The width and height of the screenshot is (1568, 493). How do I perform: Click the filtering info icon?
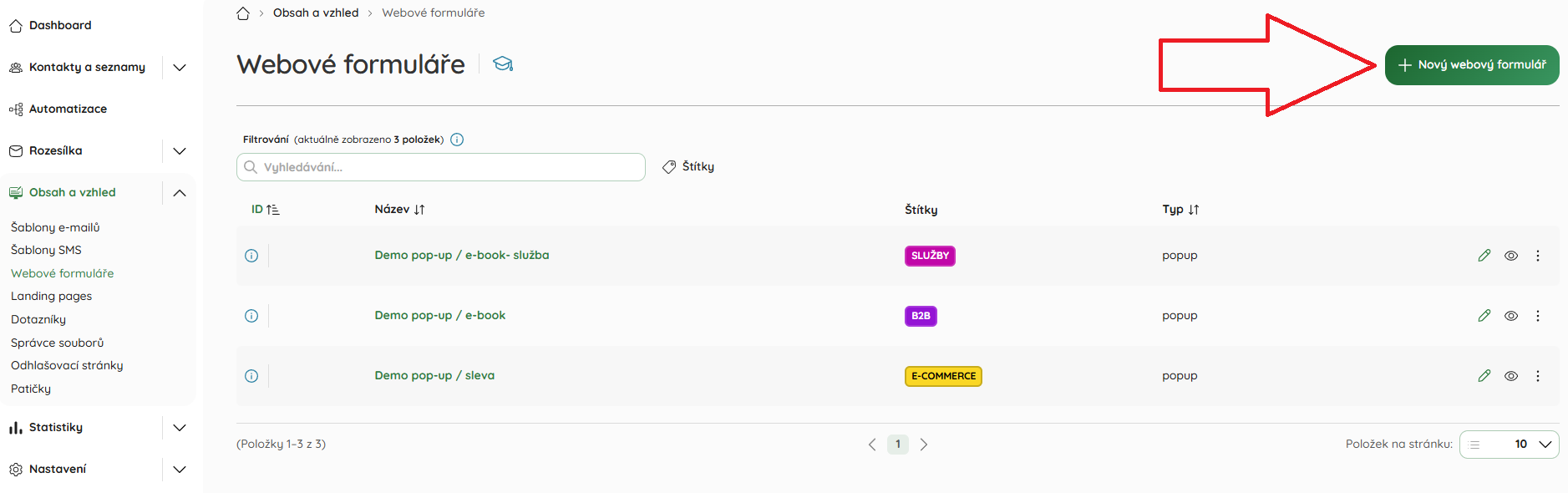tap(457, 140)
